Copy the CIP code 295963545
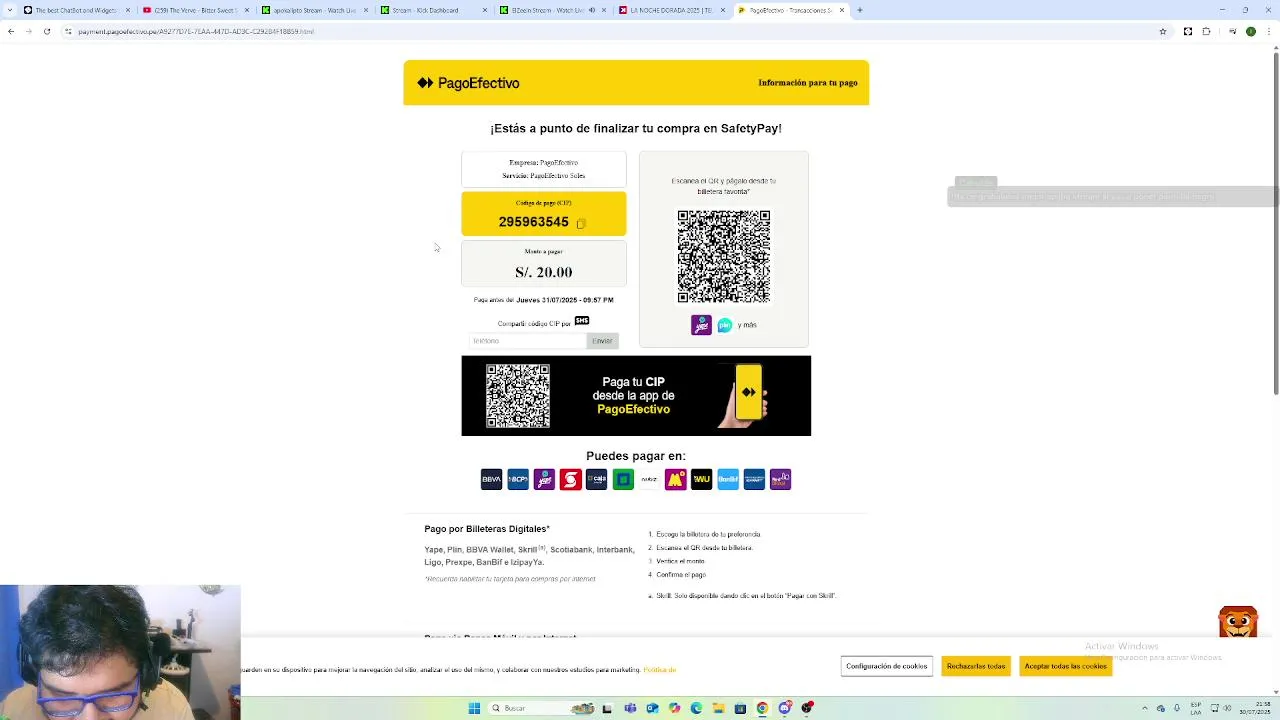1280x720 pixels. coord(581,223)
